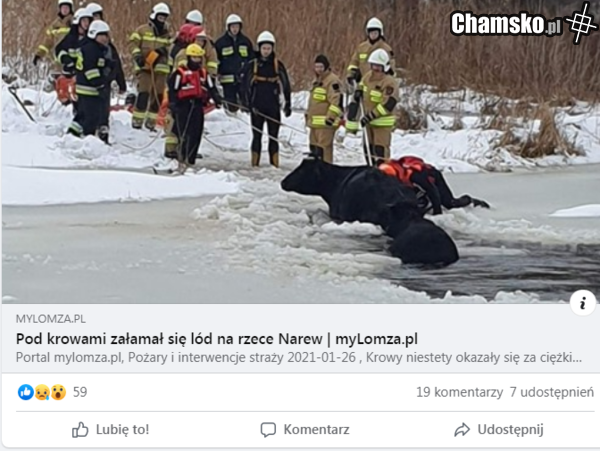This screenshot has height=451, width=600.
Task: Click the wow reaction emoji
Action: (58, 392)
